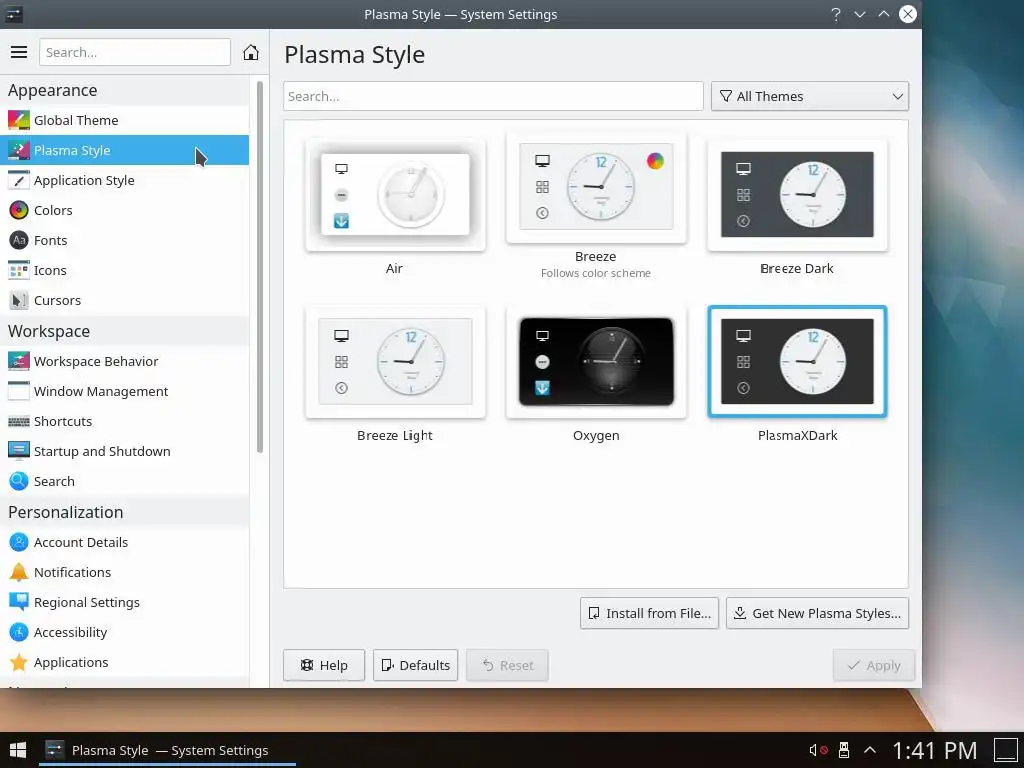Open Global Theme settings
This screenshot has height=768, width=1024.
pos(124,120)
